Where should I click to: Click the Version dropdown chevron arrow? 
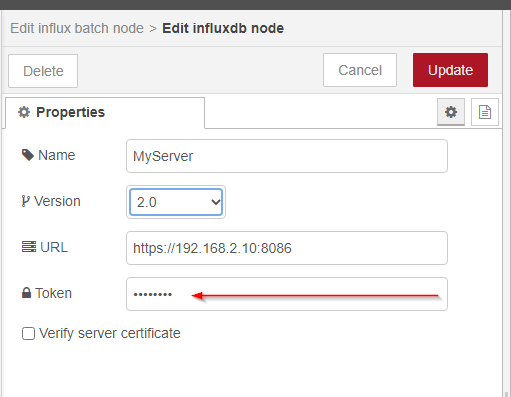[x=216, y=202]
